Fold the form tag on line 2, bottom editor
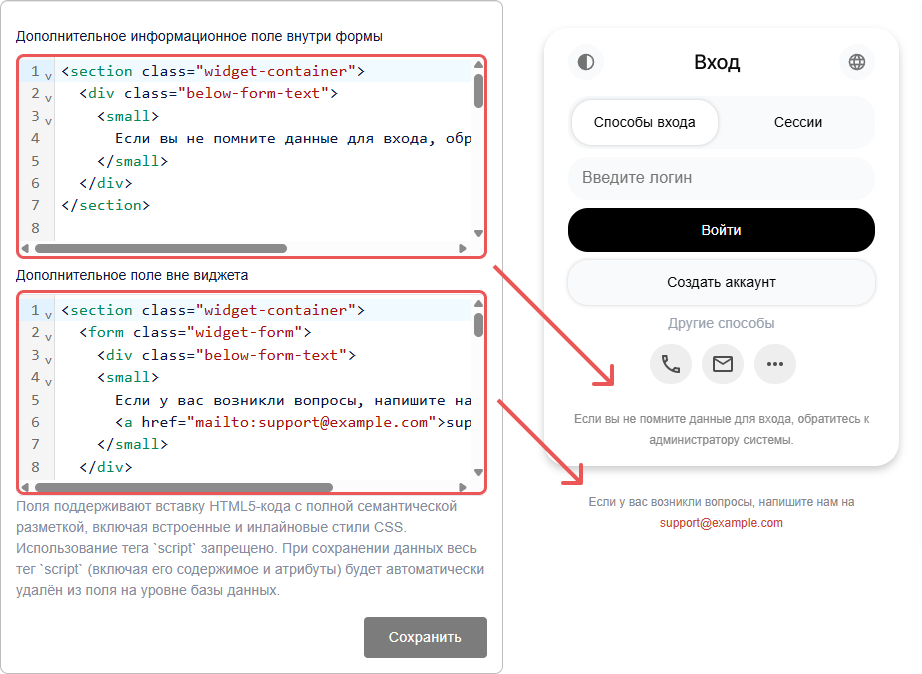This screenshot has width=922, height=674. [x=48, y=335]
